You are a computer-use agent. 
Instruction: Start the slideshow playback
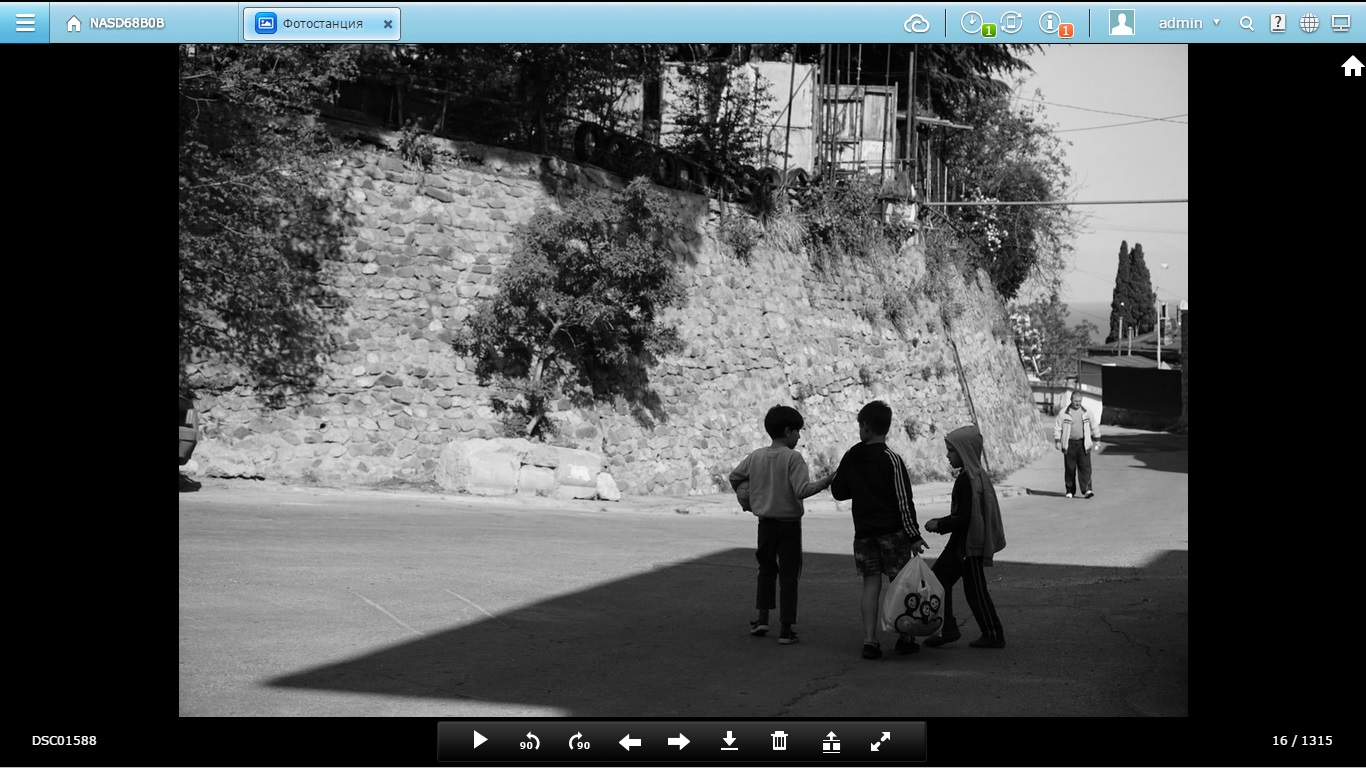pos(480,741)
